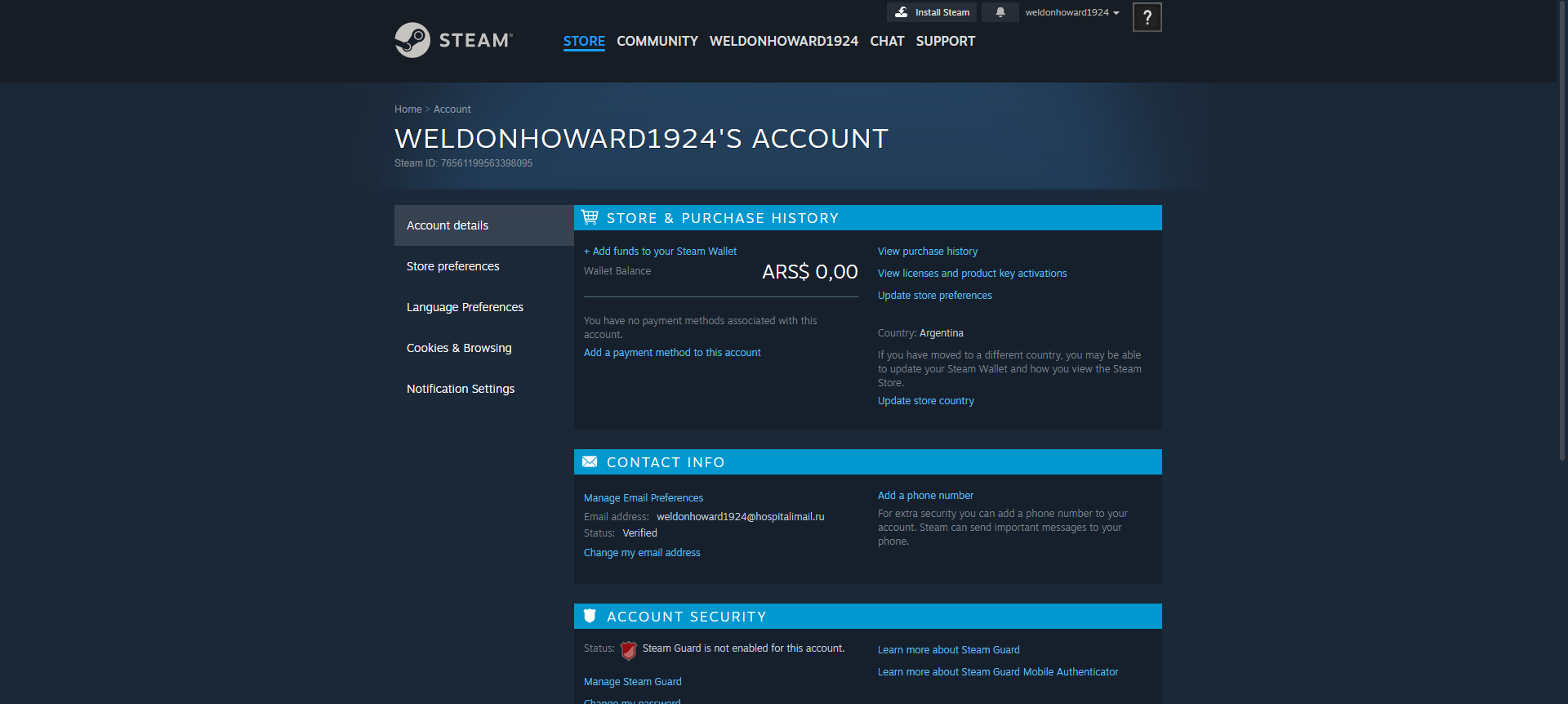The image size is (1568, 704).
Task: Select Cookies & Browsing in sidebar
Action: 484,348
